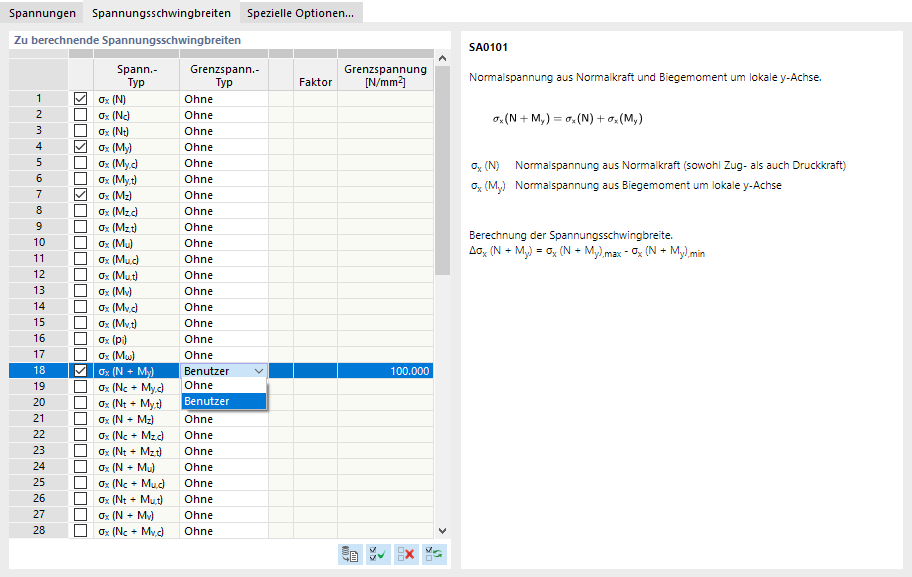
Task: Select the Spannungsschwingbreiten tab
Action: coord(161,13)
